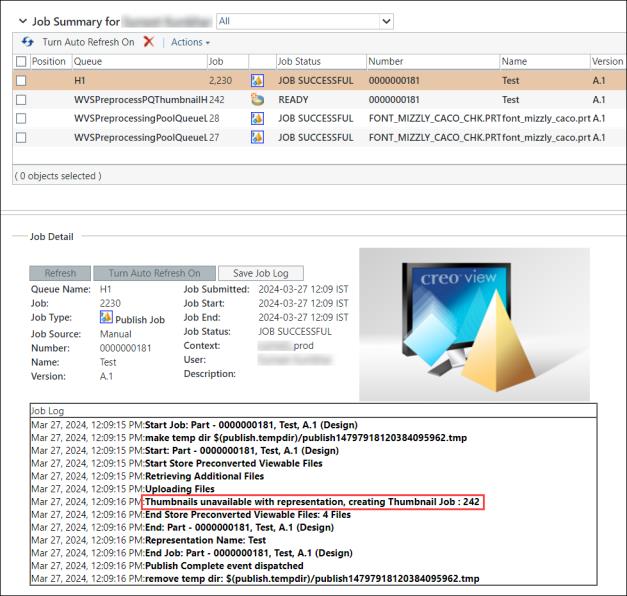Click the Publish Job type icon in Job Detail
This screenshot has height=596, width=627.
pyautogui.click(x=106, y=318)
